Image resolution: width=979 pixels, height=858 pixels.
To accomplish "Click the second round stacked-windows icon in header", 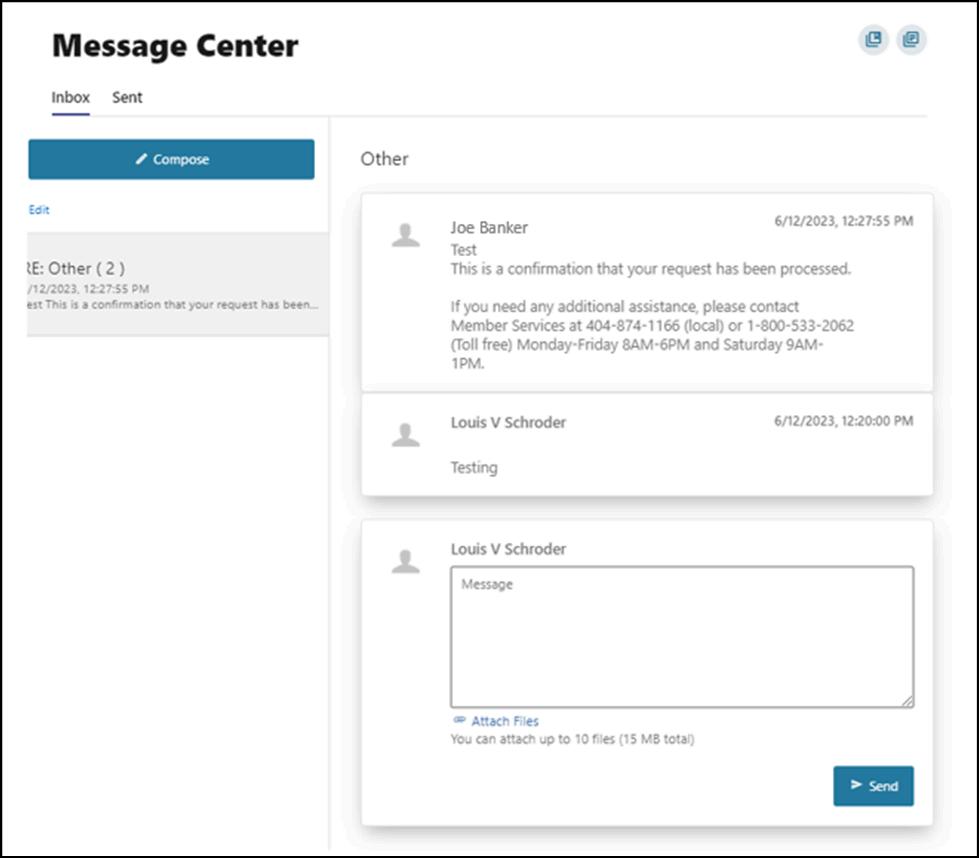I will point(911,40).
